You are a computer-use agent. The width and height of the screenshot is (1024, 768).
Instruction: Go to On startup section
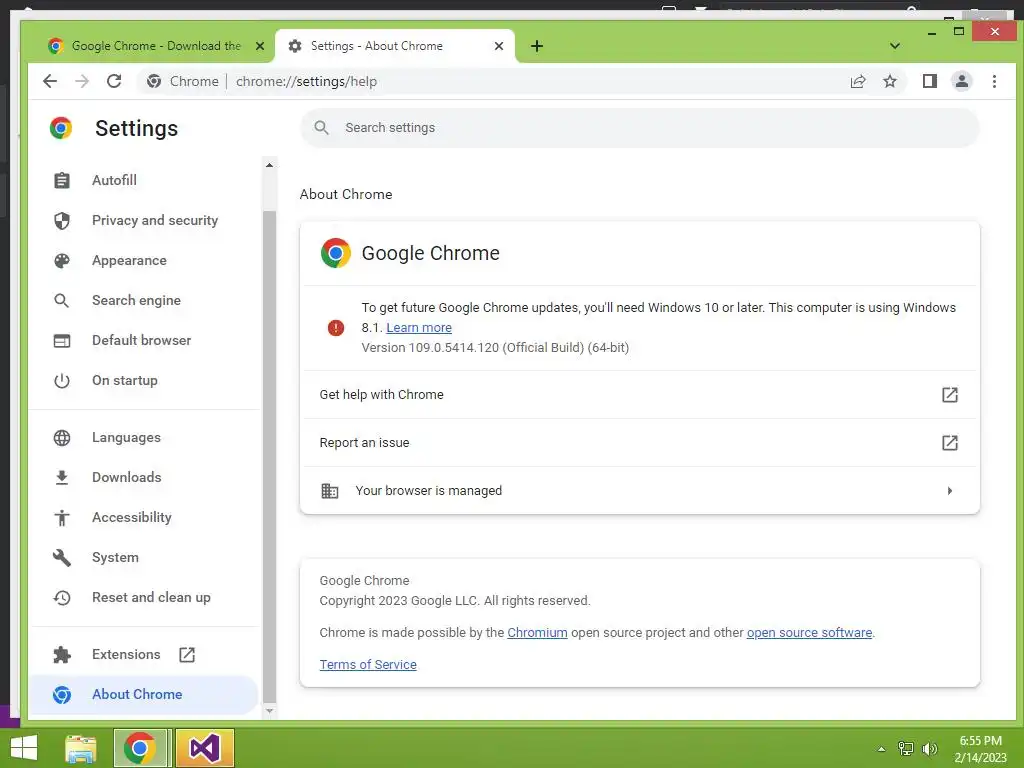point(144,380)
